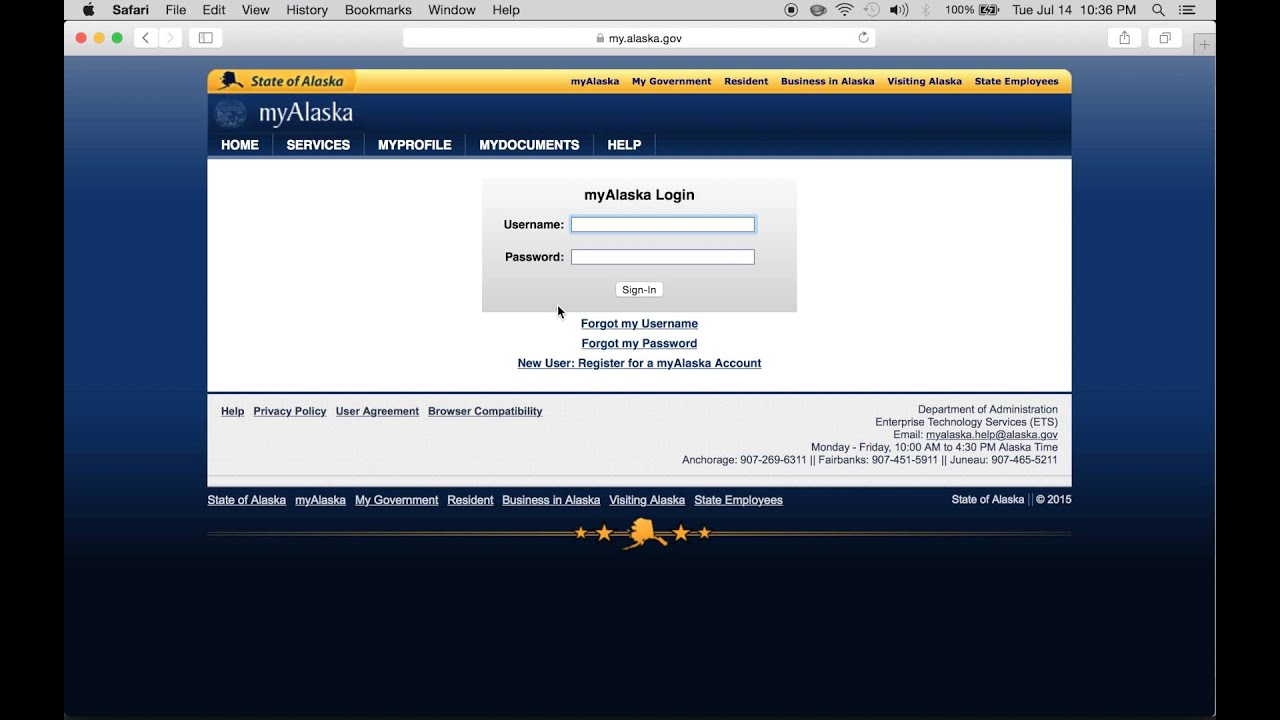Open the MYDOCUMENTS tab
Image resolution: width=1280 pixels, height=720 pixels.
pos(529,145)
